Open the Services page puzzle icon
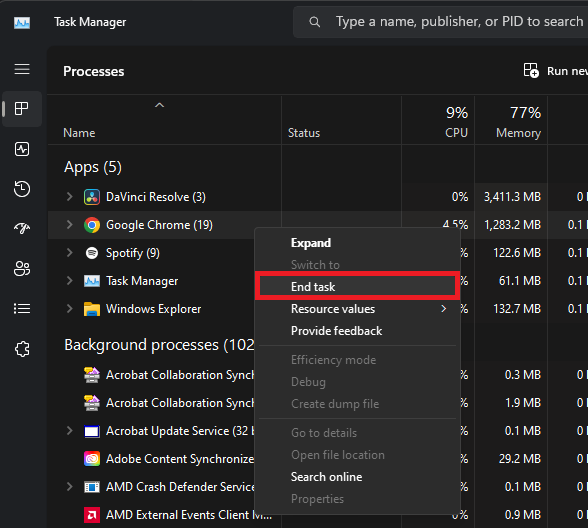 [22, 349]
